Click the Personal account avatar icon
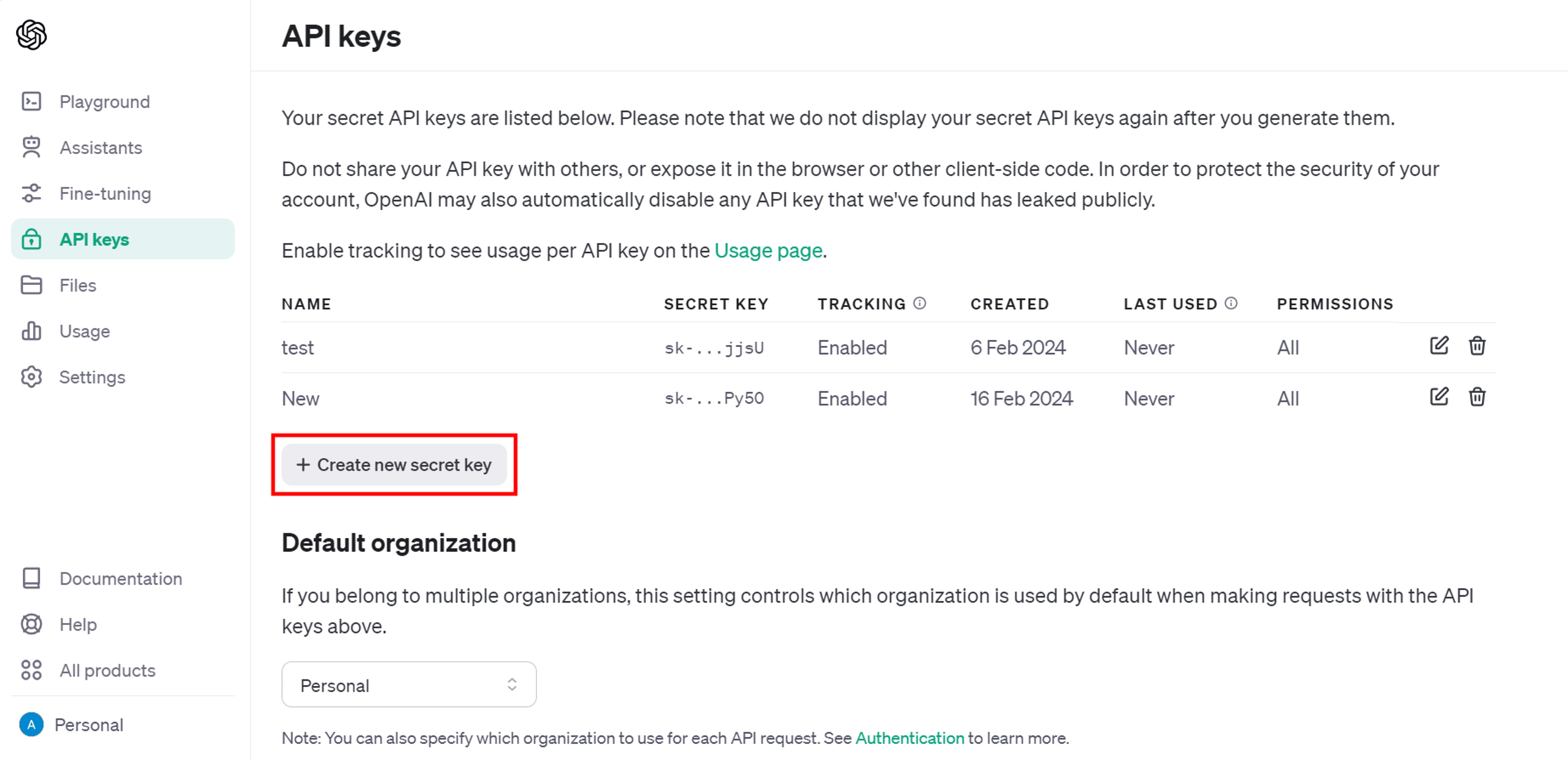 click(32, 724)
